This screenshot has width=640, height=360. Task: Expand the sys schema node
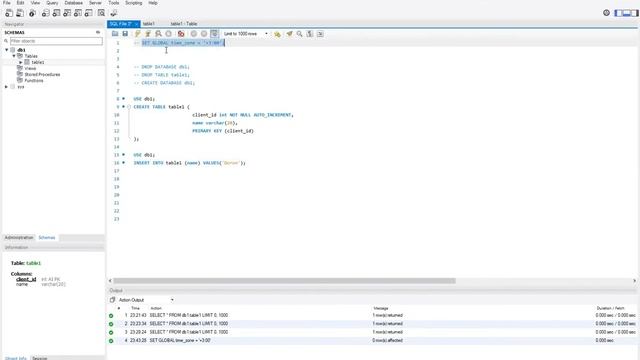tap(7, 87)
